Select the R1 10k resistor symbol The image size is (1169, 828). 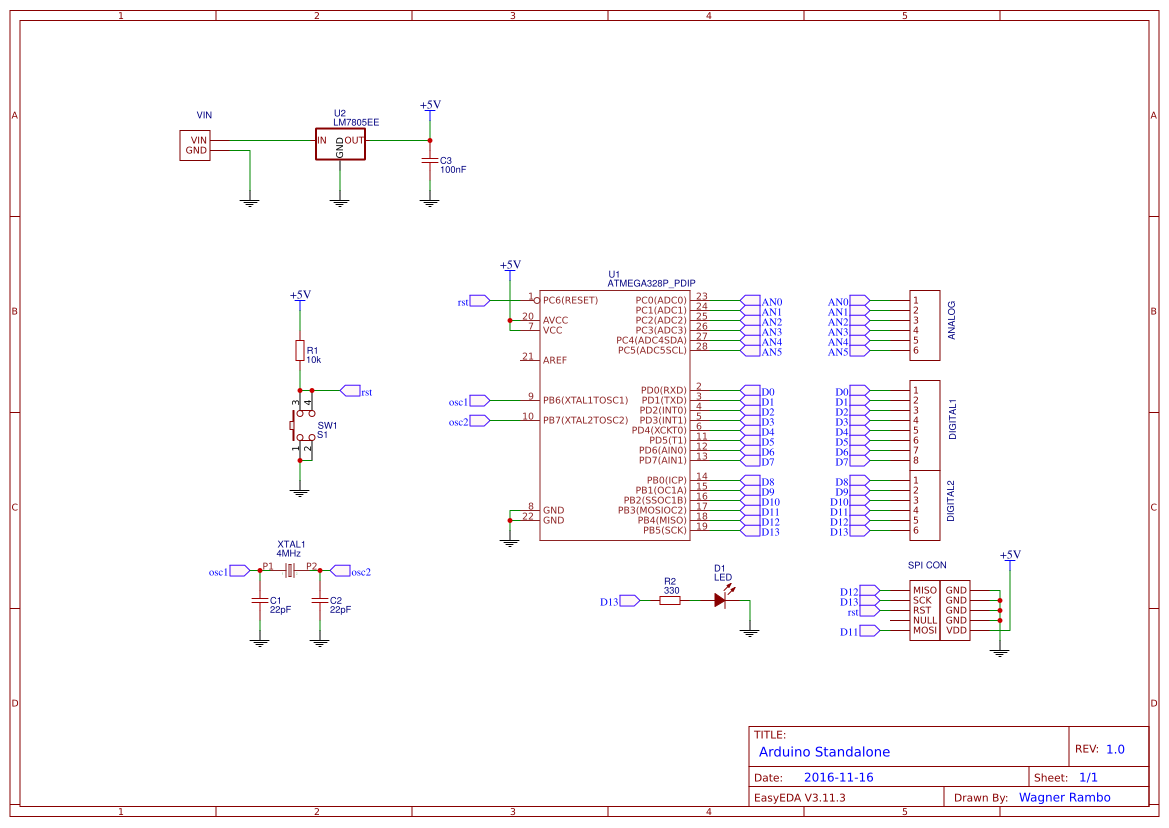tap(300, 350)
